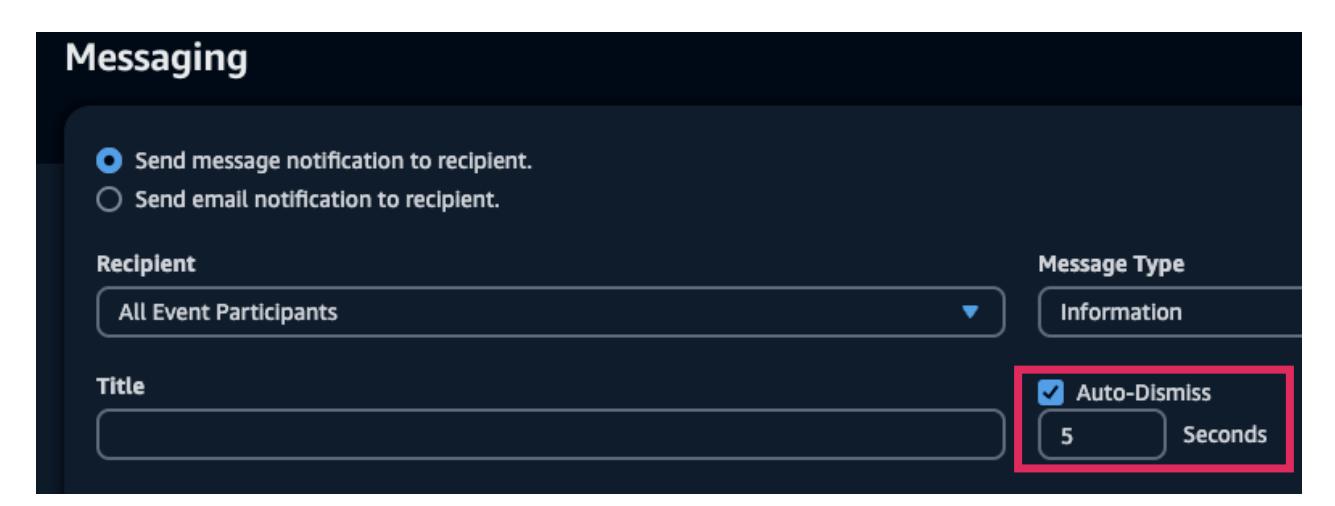Screen dimensions: 1335x506
Task: Focus the Auto-Dismiss seconds input box
Action: 1101,435
